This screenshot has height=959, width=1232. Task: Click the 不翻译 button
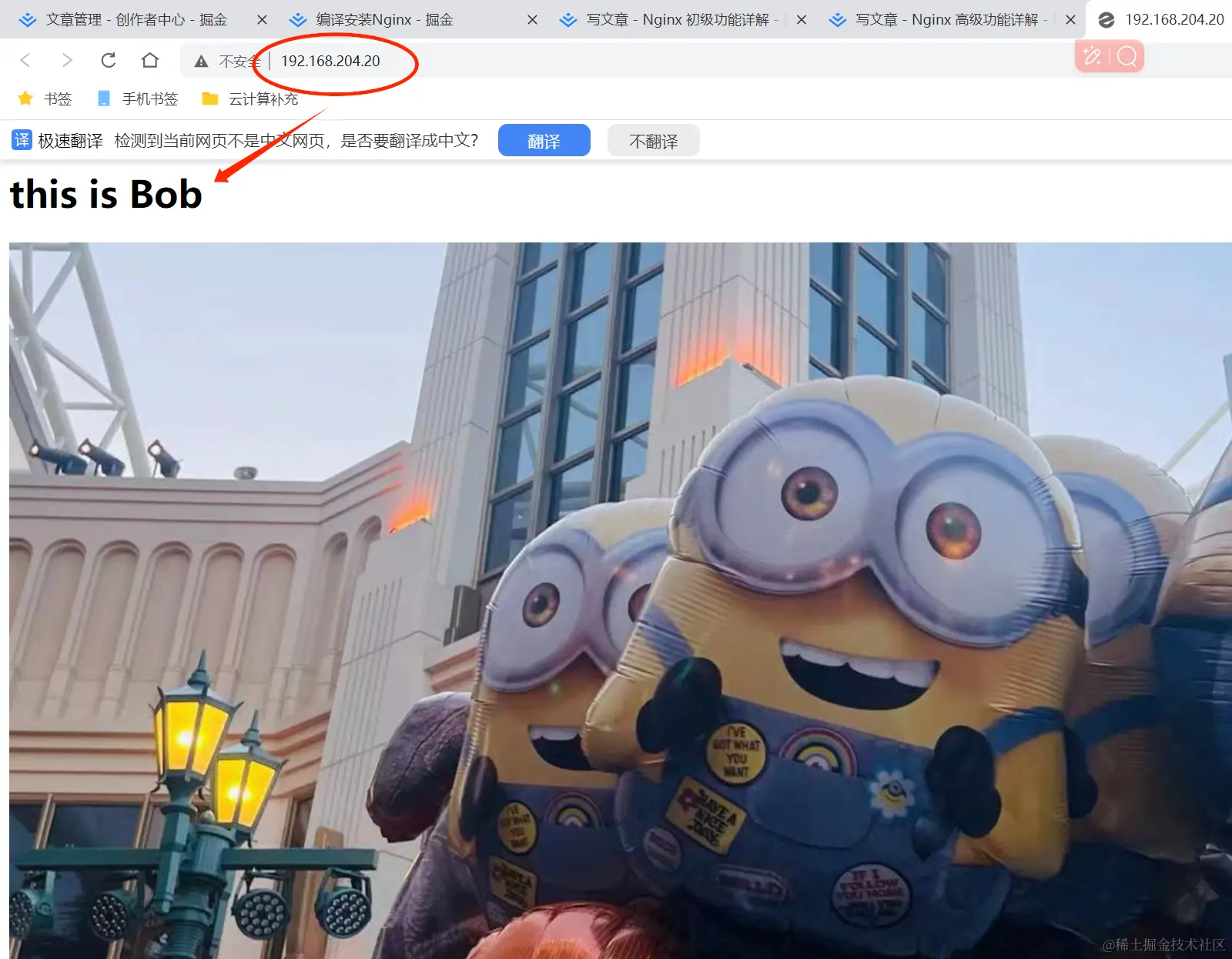654,140
